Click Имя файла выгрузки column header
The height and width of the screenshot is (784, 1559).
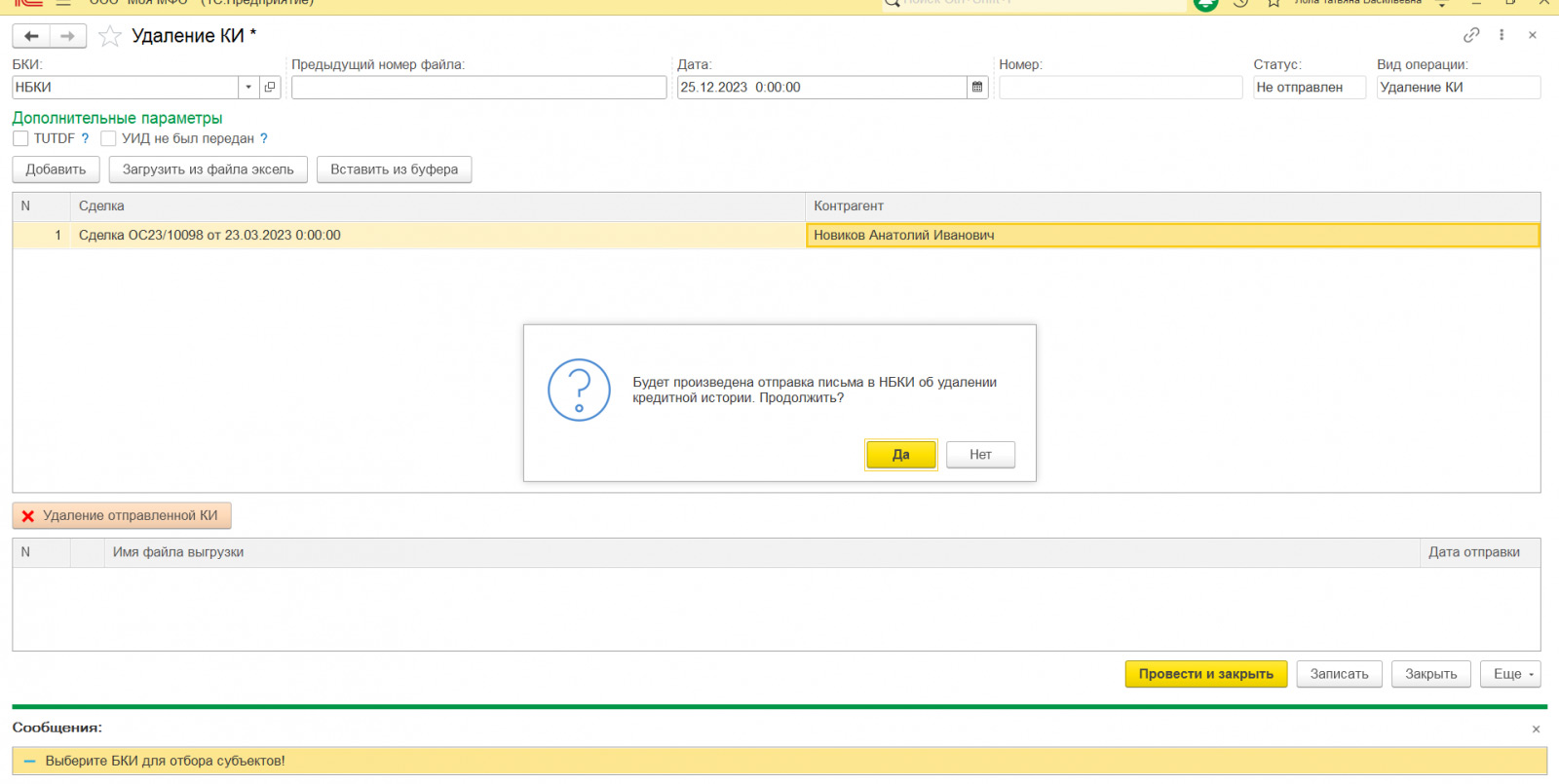tap(762, 552)
